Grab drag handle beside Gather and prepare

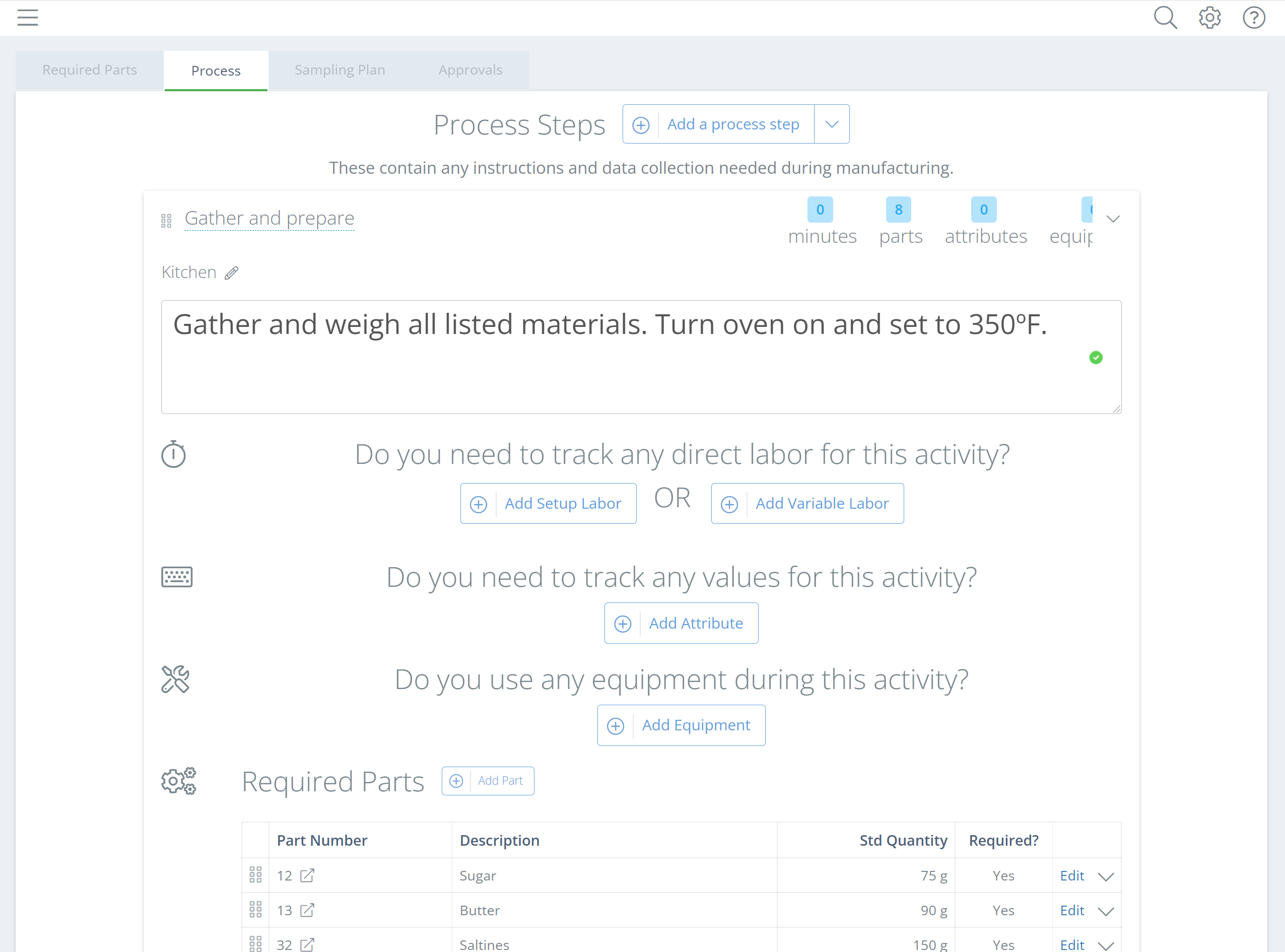(x=167, y=221)
